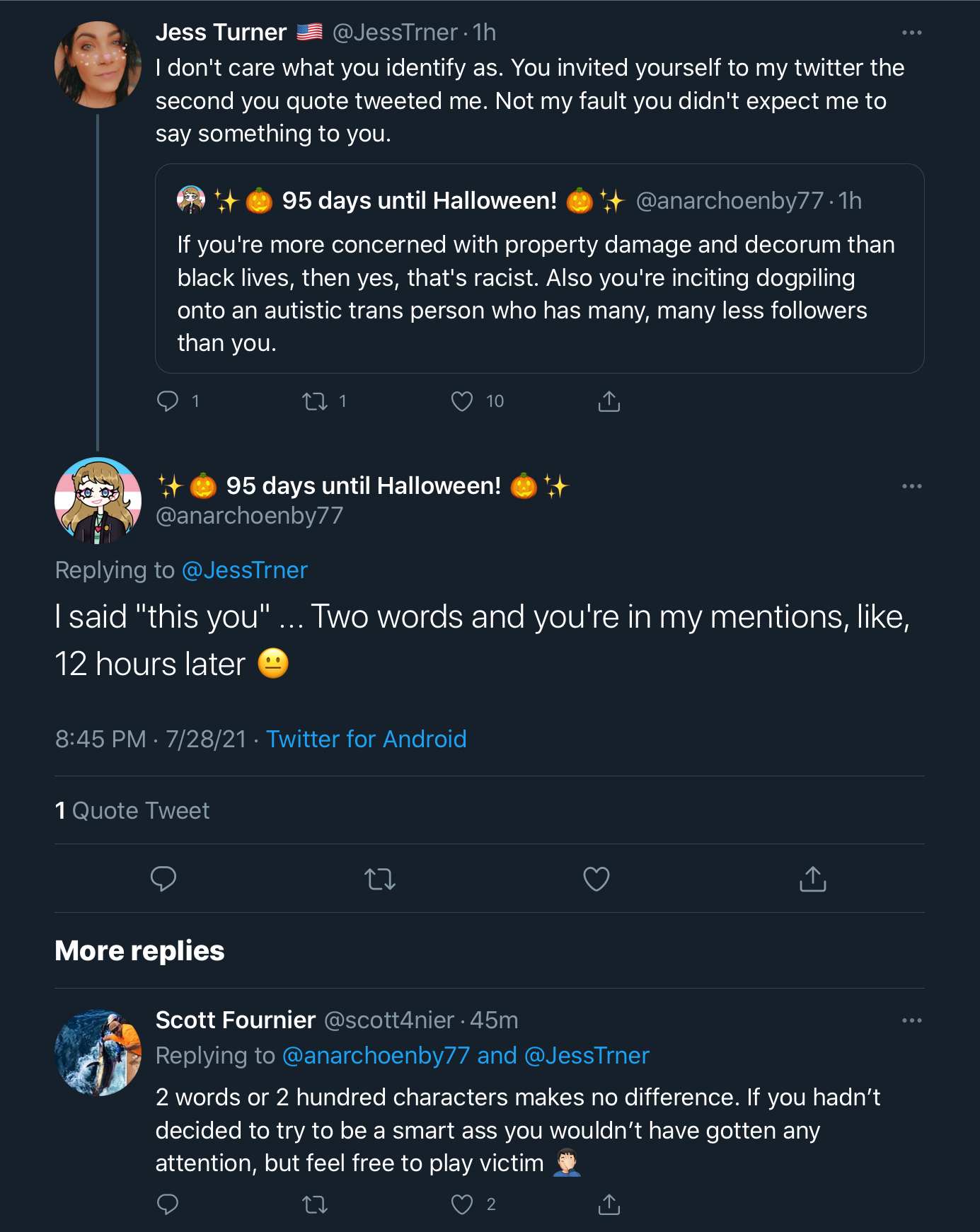Retweet the main "this you" tweet
The width and height of the screenshot is (980, 1232).
[380, 879]
